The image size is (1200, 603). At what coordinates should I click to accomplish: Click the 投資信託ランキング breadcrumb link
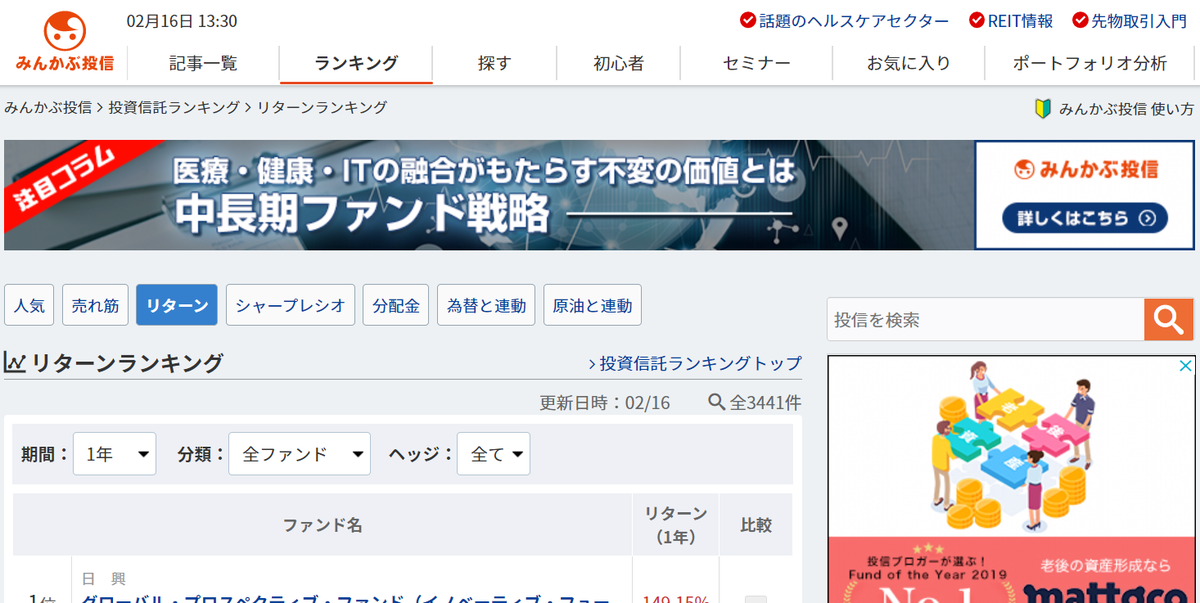point(175,107)
